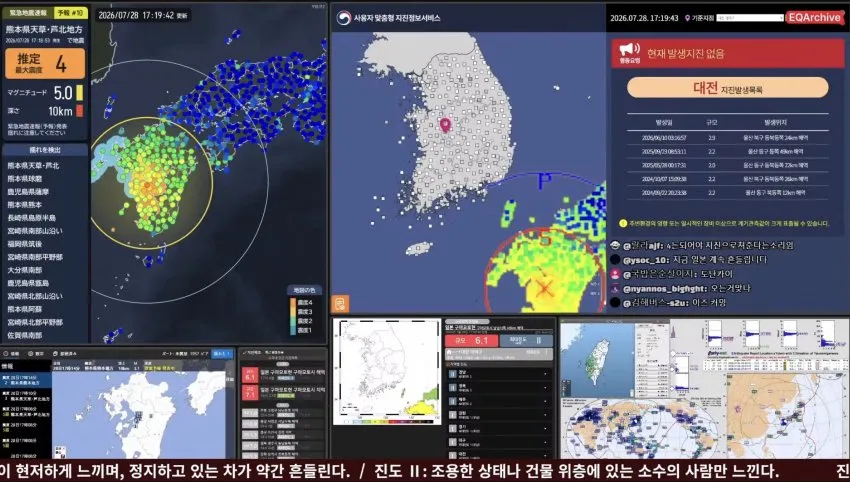Click the 발생위치 column header
This screenshot has height=482, width=850.
(775, 123)
